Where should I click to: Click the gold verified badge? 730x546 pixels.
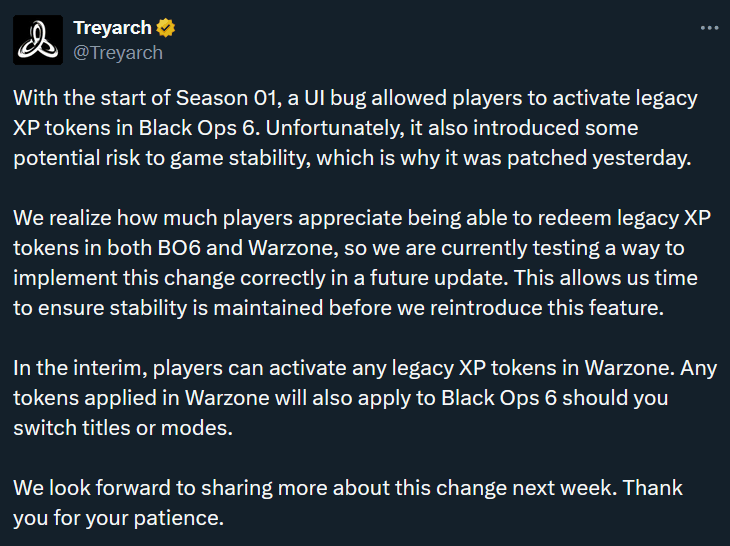[x=165, y=28]
